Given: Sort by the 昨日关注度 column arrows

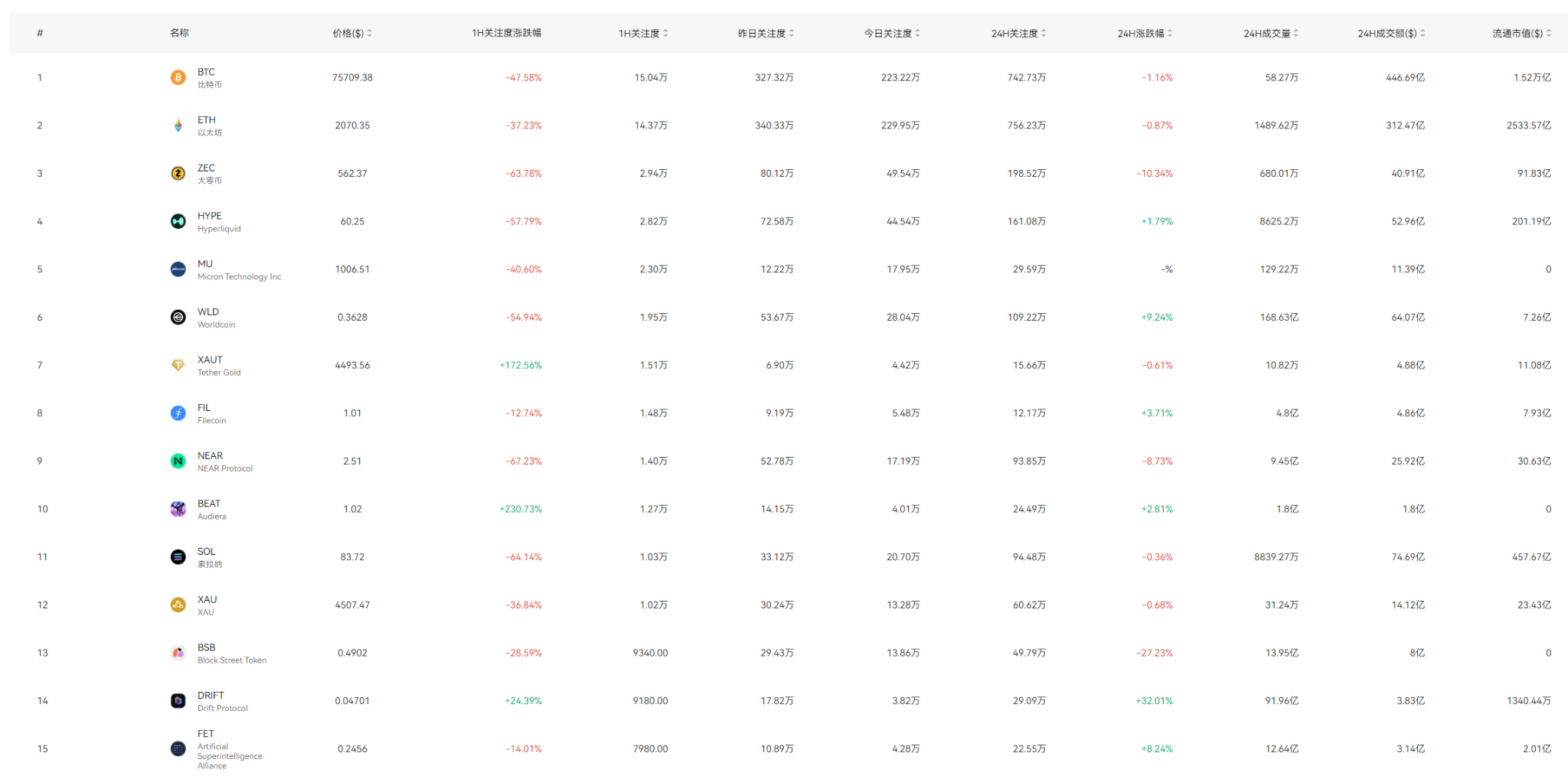Looking at the screenshot, I should [x=792, y=33].
